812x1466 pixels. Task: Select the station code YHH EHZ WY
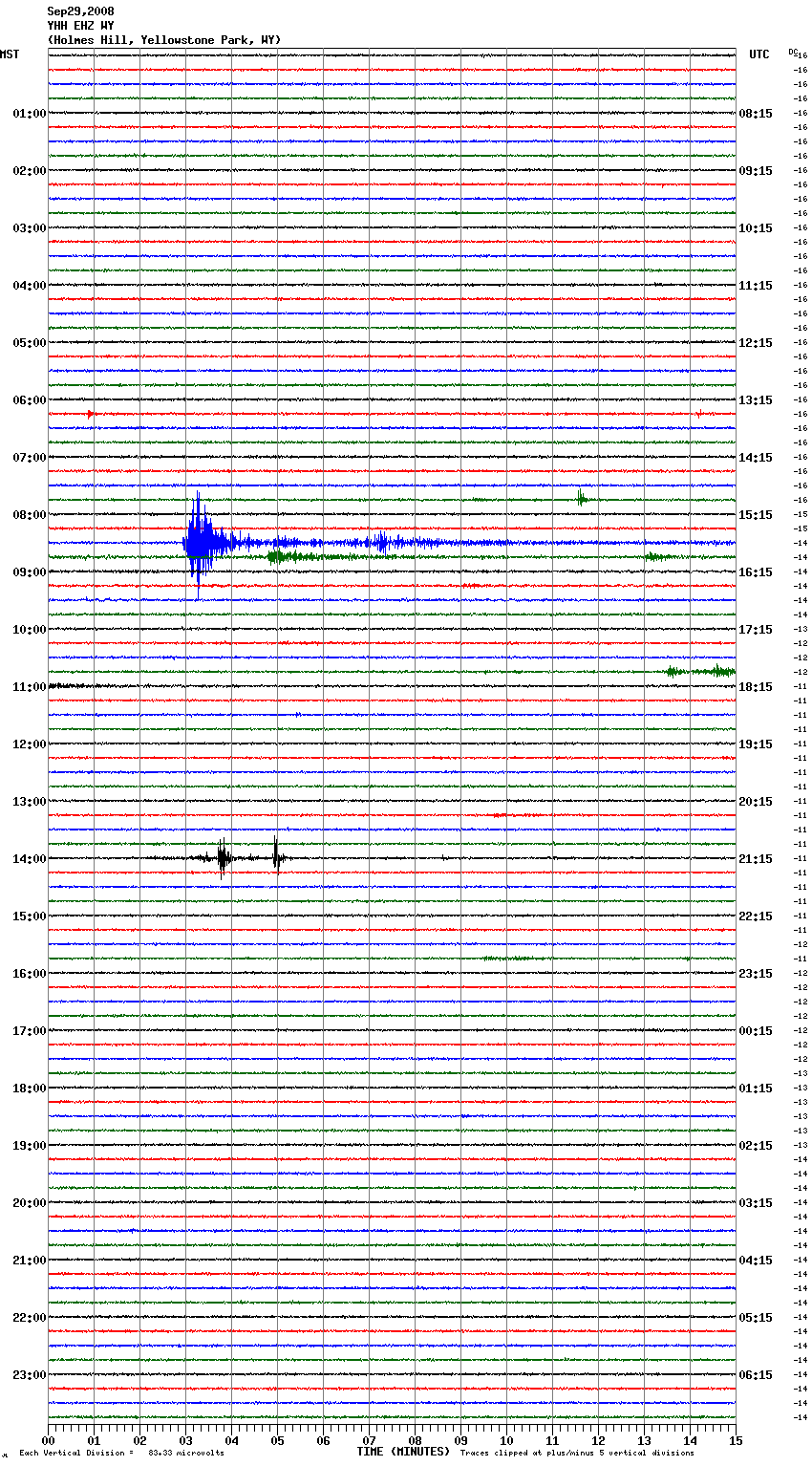pos(80,26)
